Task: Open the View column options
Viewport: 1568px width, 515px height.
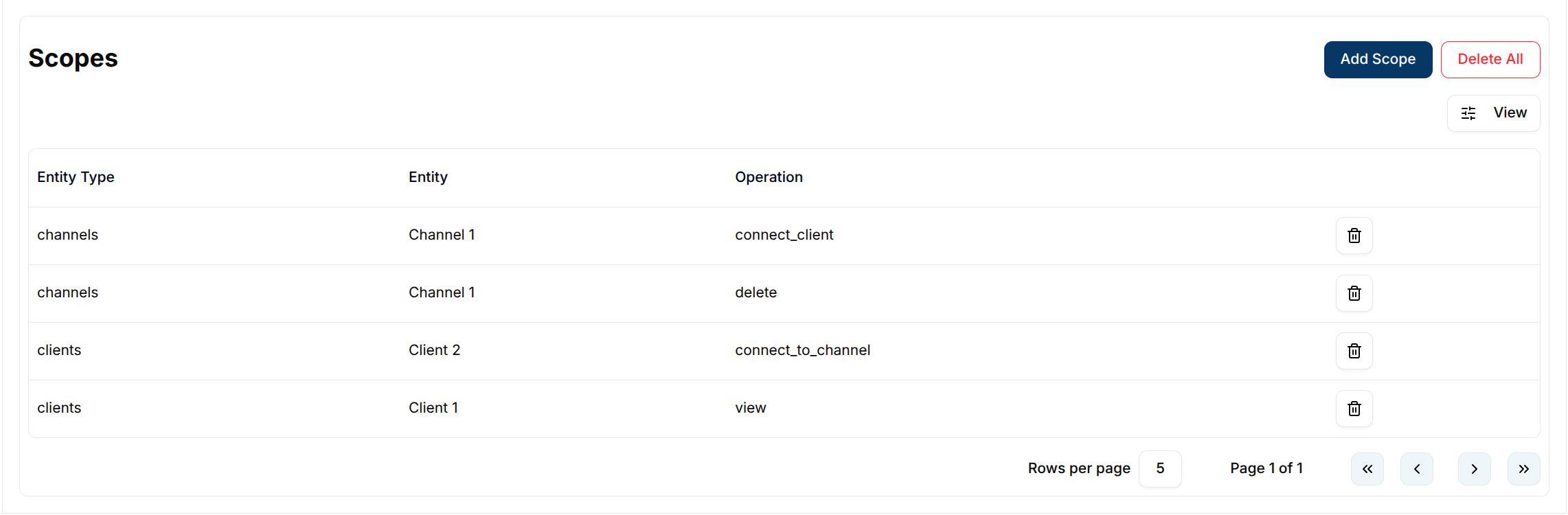Action: click(x=1509, y=113)
